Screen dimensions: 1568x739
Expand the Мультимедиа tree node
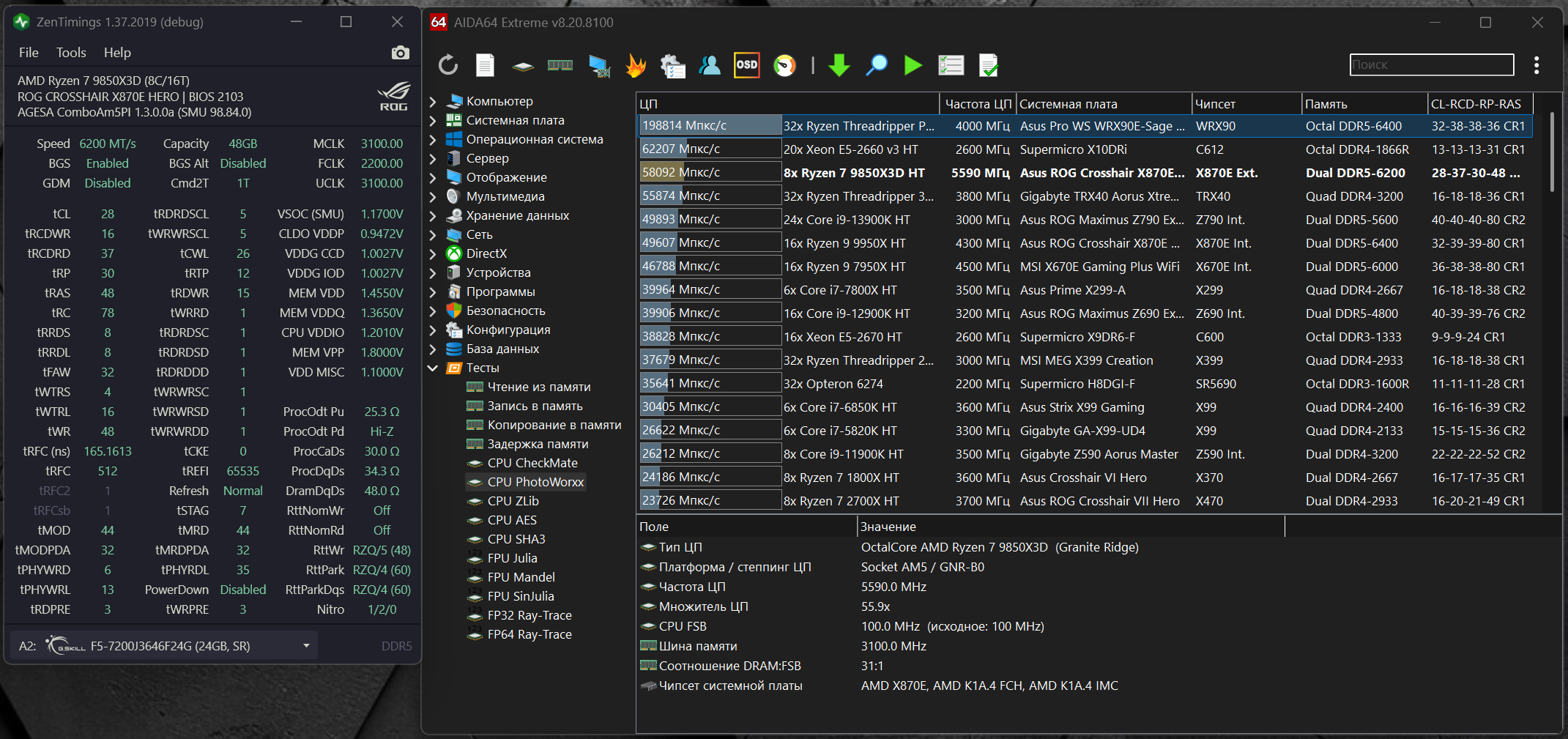[x=433, y=196]
